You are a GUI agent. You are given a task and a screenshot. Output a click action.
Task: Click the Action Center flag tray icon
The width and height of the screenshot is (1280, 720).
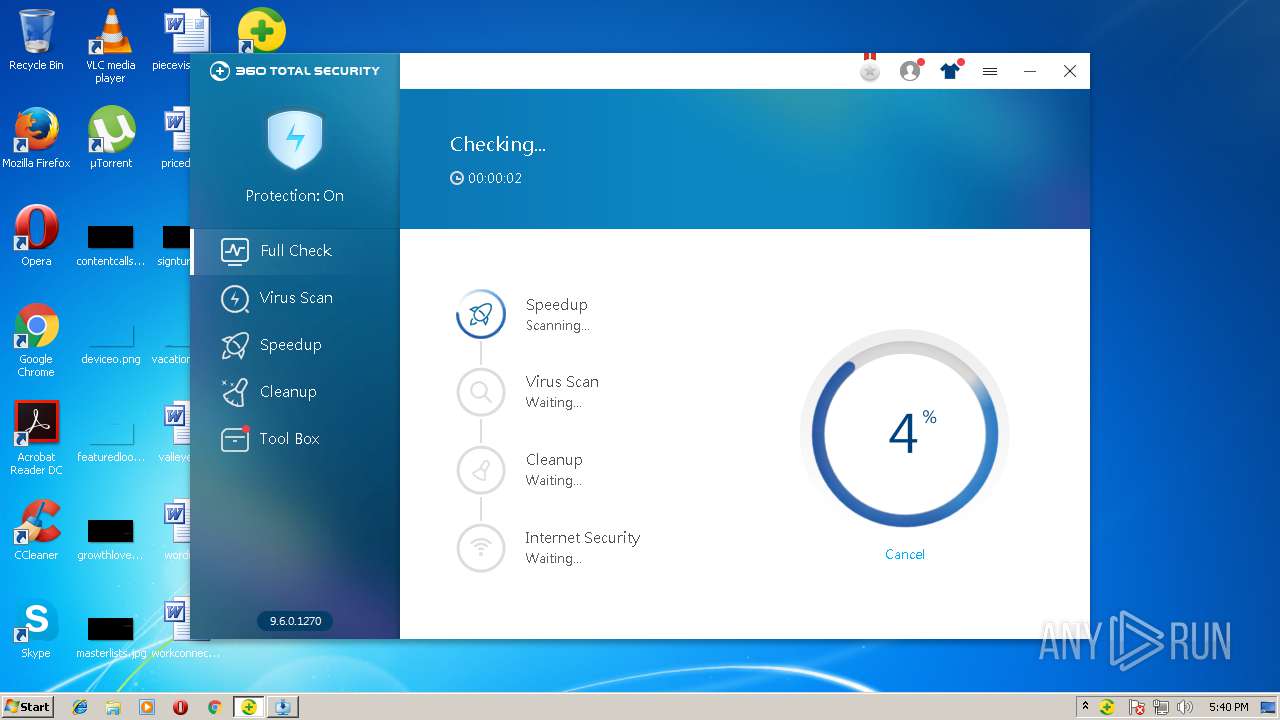coord(1137,707)
